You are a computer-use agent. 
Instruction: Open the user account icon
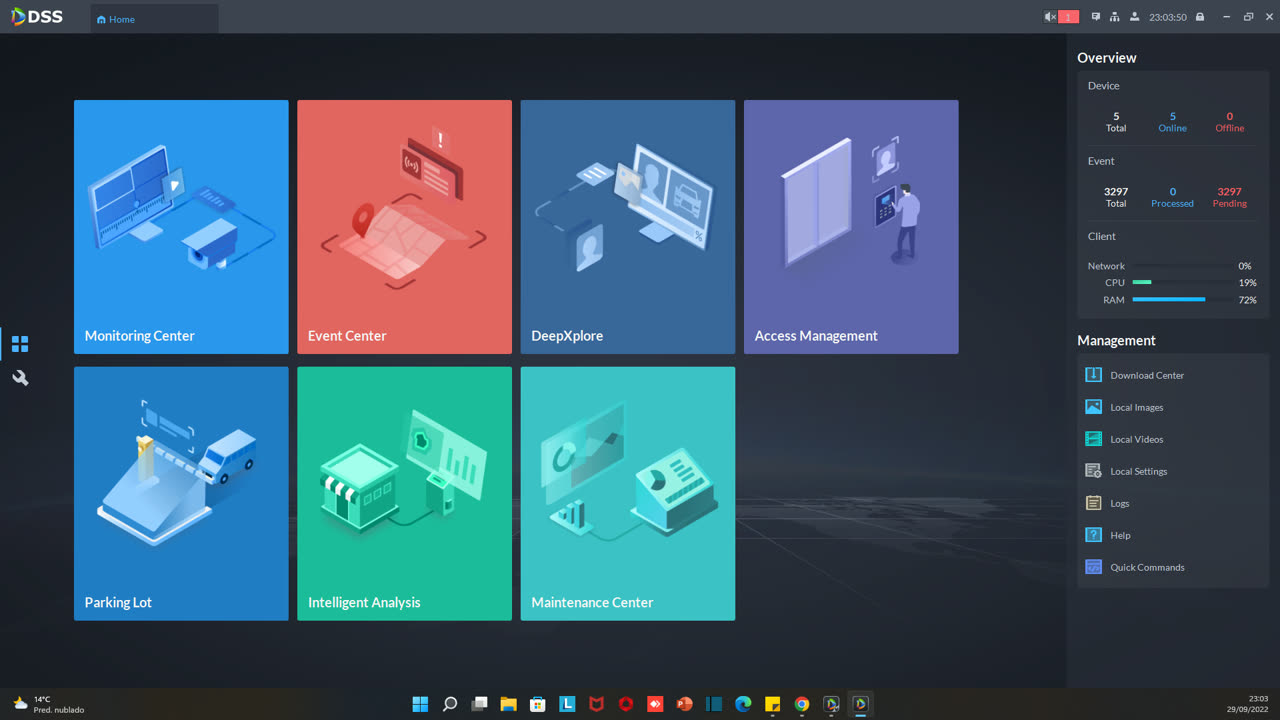[1134, 17]
